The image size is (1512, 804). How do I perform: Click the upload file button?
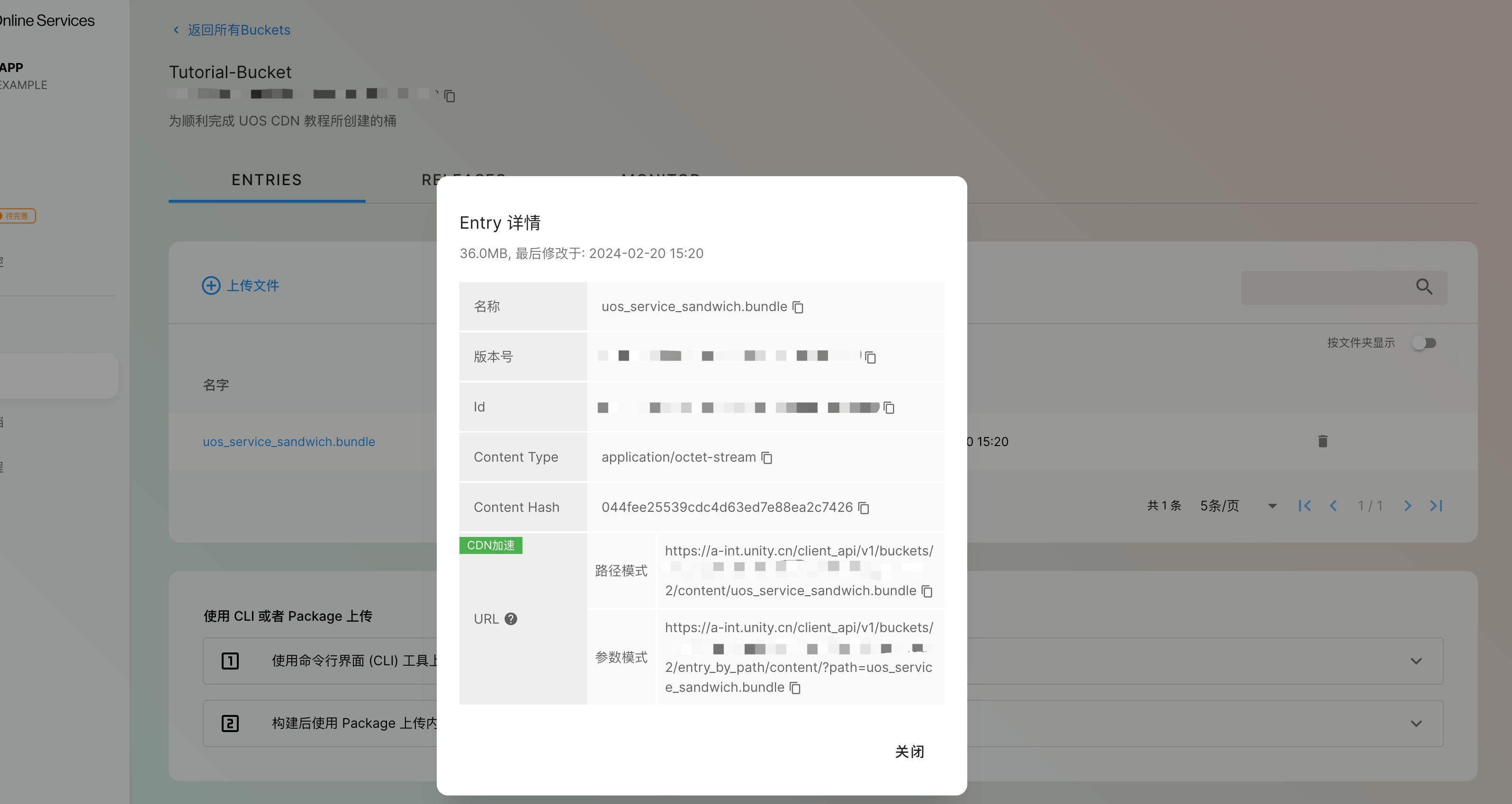pos(241,286)
